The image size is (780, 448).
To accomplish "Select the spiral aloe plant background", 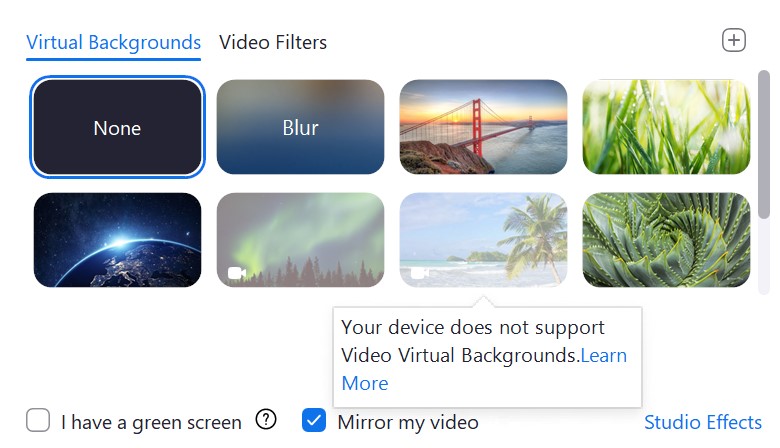I will click(x=667, y=240).
